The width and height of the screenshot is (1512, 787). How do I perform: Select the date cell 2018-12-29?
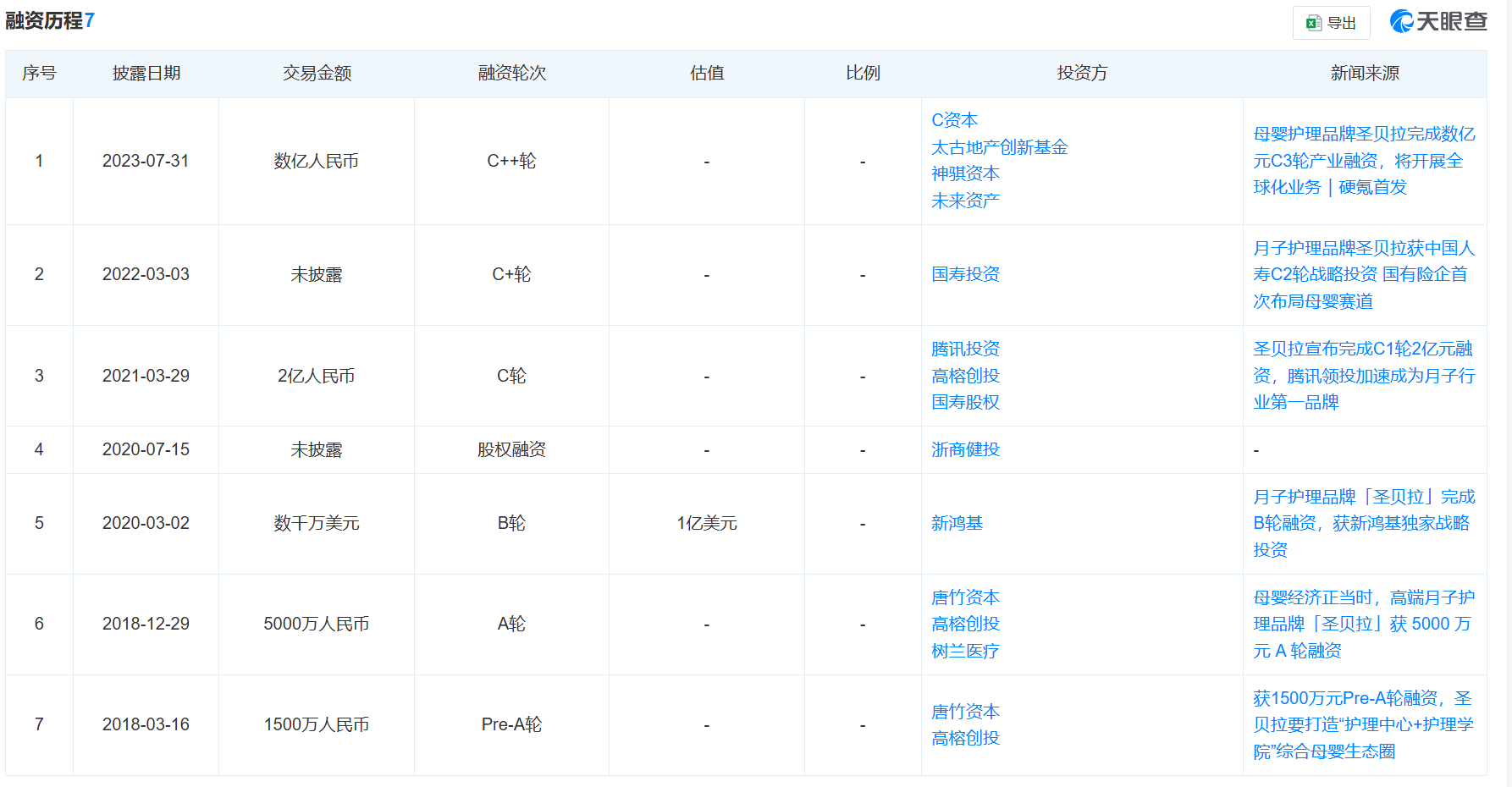click(146, 624)
